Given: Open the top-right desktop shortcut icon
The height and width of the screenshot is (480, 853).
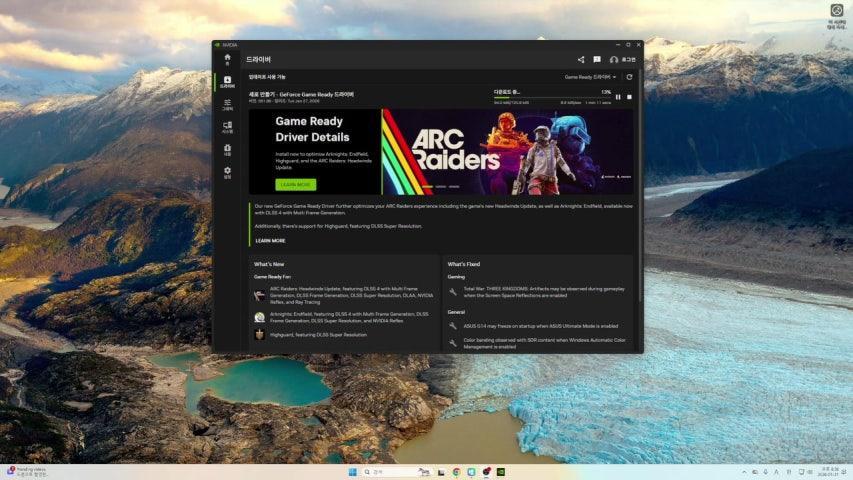Looking at the screenshot, I should [x=837, y=16].
